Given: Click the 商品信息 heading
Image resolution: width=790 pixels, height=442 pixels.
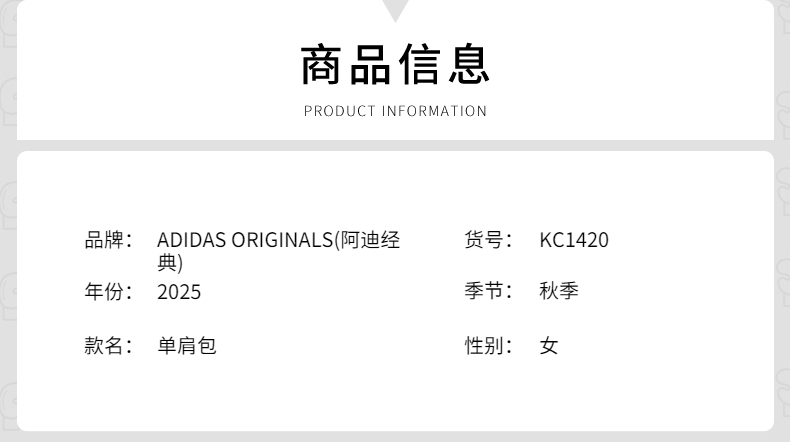Looking at the screenshot, I should click(x=396, y=64).
